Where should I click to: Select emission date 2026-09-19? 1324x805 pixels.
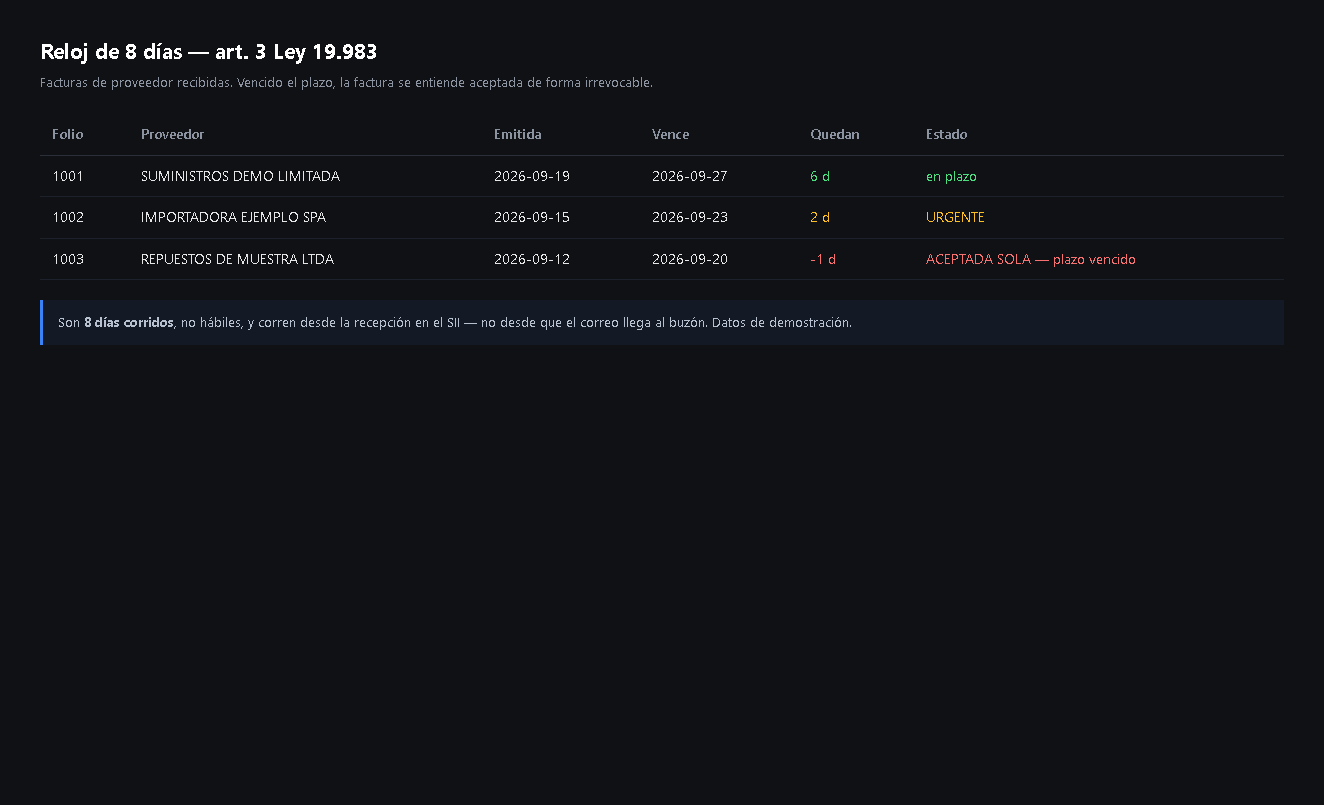point(532,176)
